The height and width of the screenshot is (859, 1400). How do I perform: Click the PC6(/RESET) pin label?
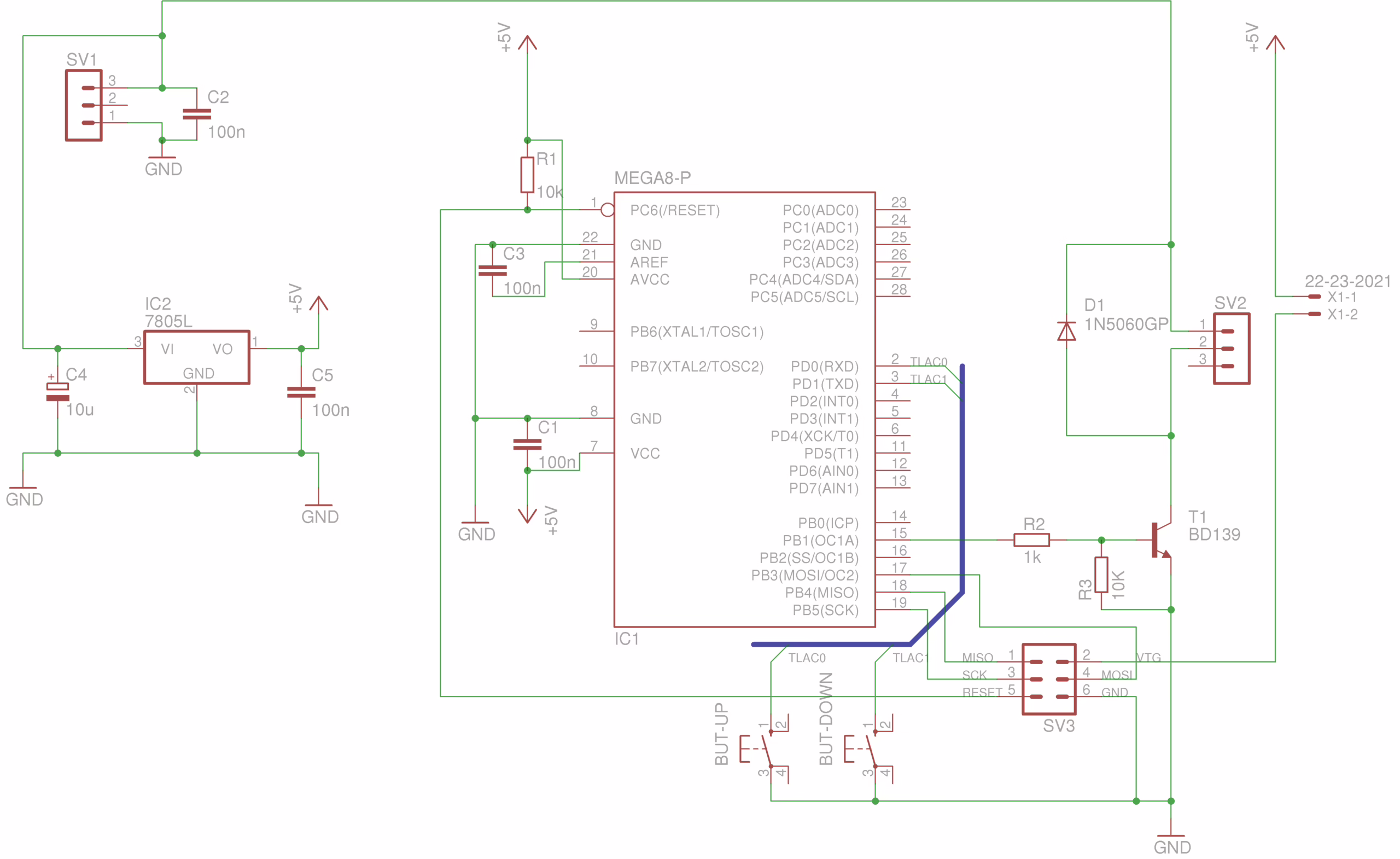click(674, 210)
